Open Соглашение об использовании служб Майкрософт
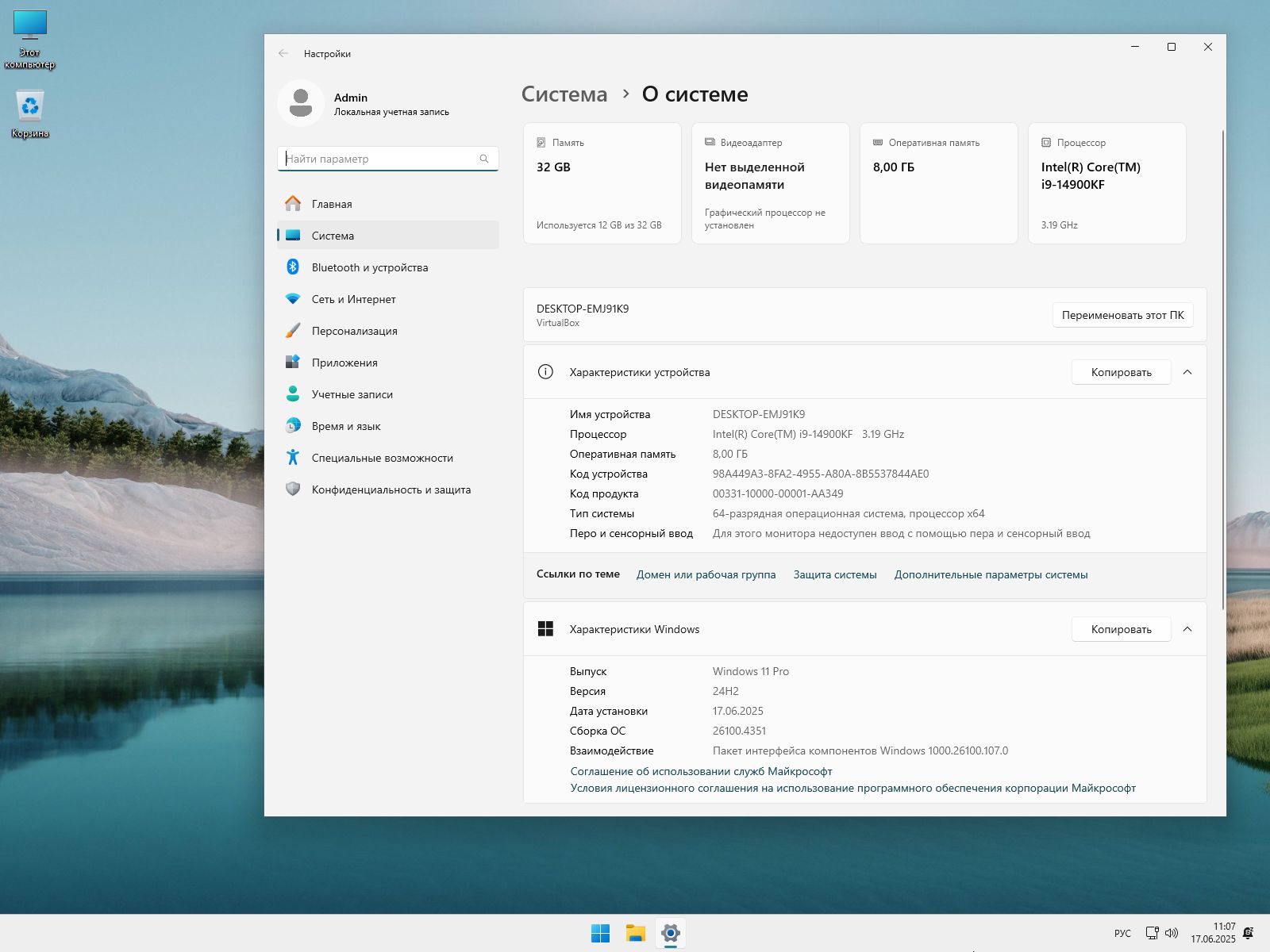The width and height of the screenshot is (1270, 952). click(701, 771)
